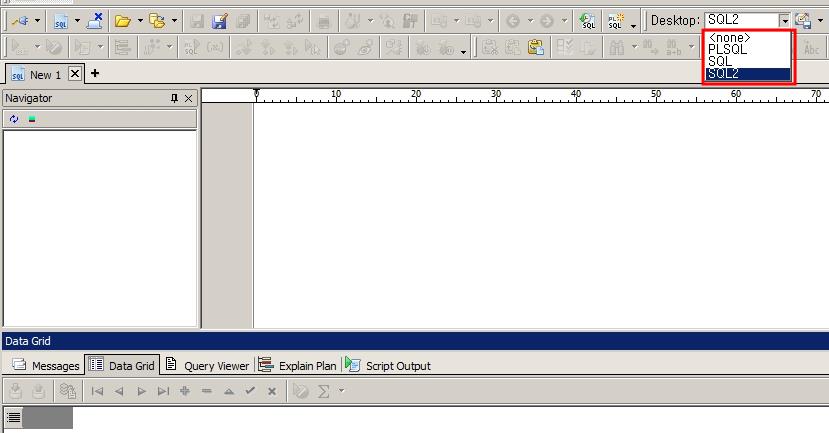829x433 pixels.
Task: Pin the Navigator panel
Action: click(x=174, y=98)
